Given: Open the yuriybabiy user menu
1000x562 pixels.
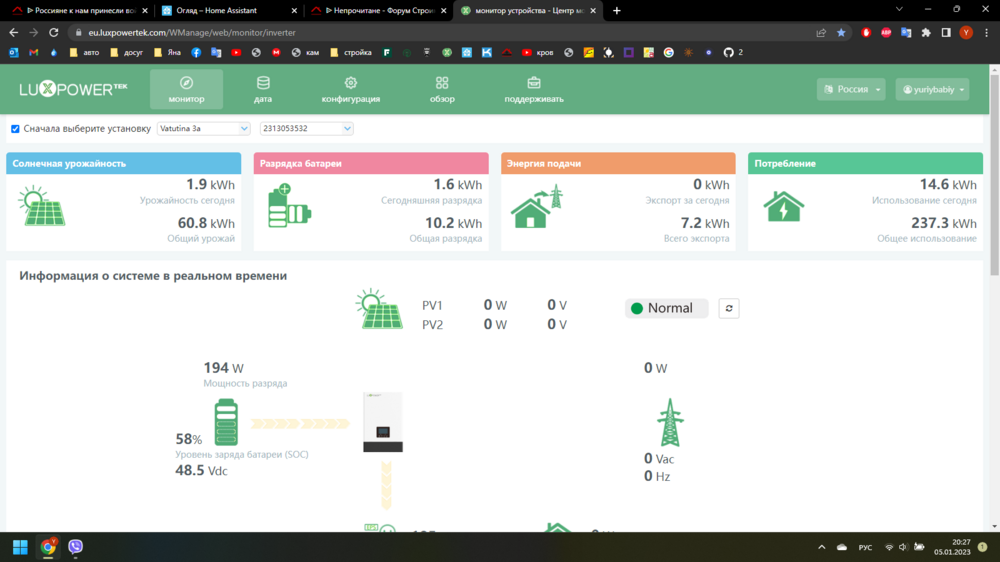Looking at the screenshot, I should [x=932, y=89].
